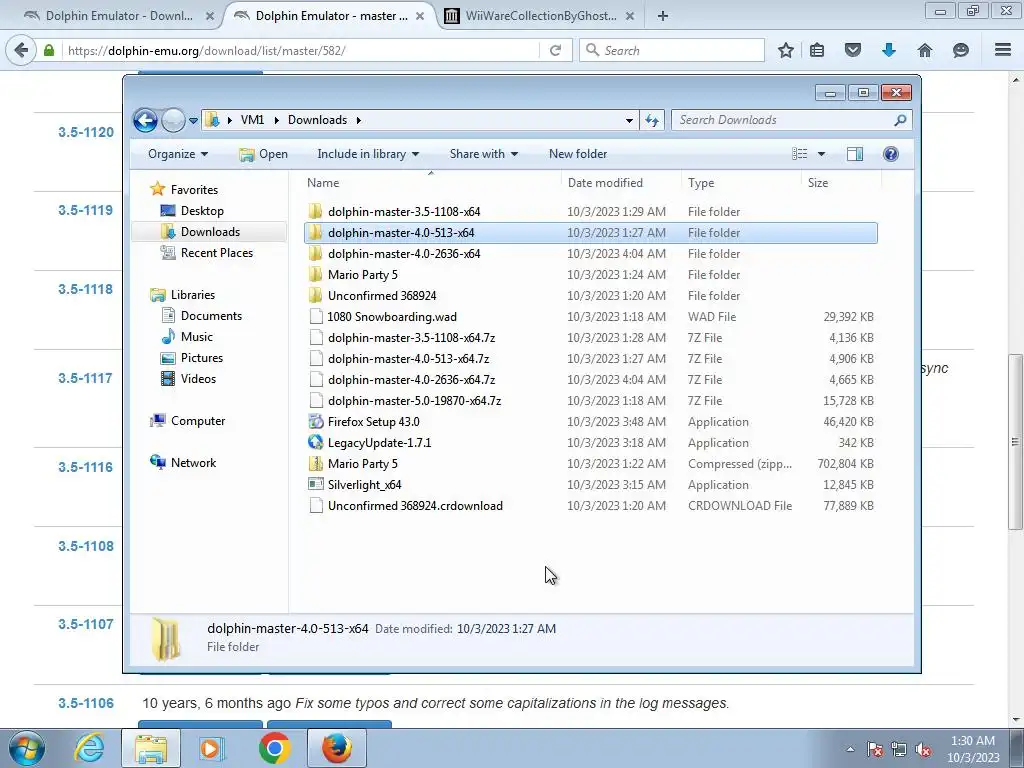
Task: Click the Explorer help icon
Action: coord(890,154)
